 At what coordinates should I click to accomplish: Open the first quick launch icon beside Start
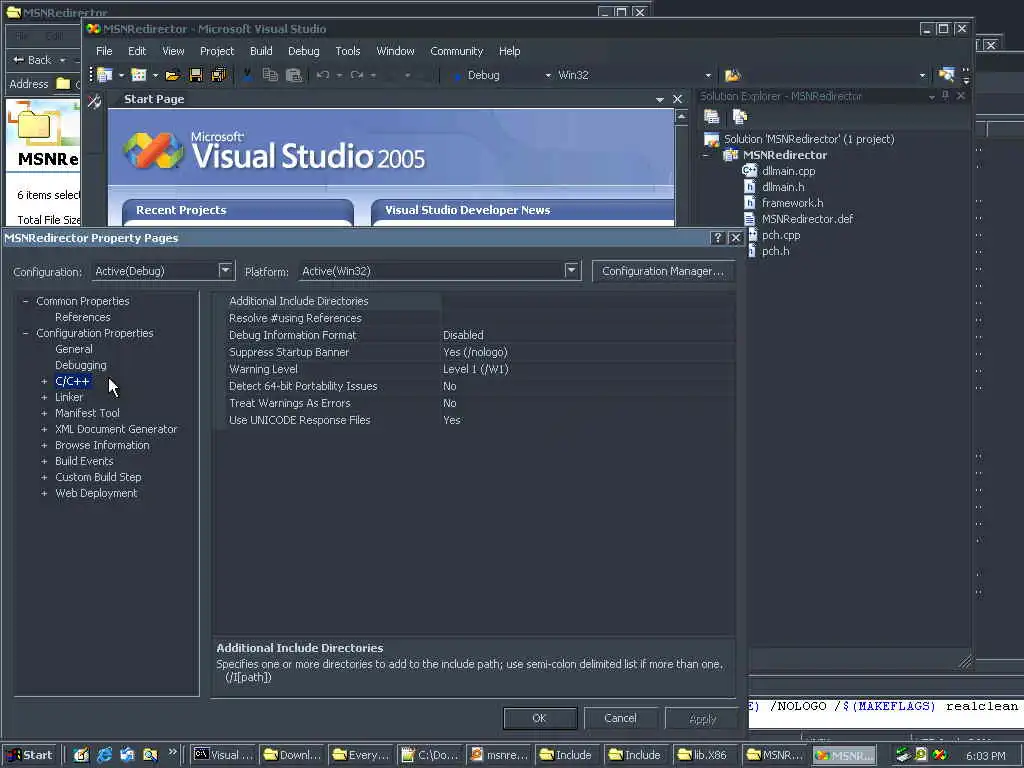(x=81, y=755)
